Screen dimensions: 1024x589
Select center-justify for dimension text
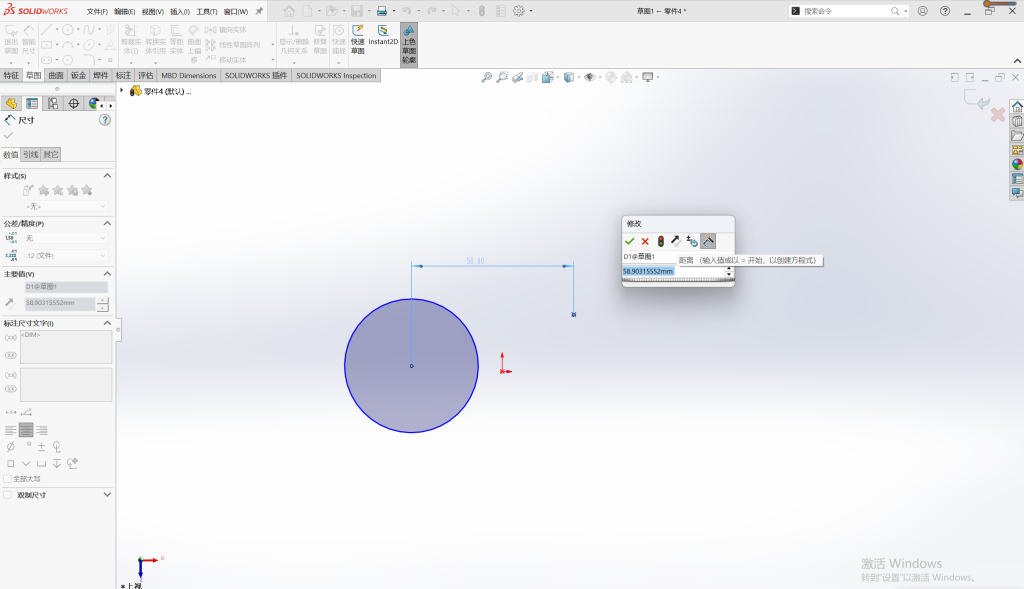click(26, 430)
